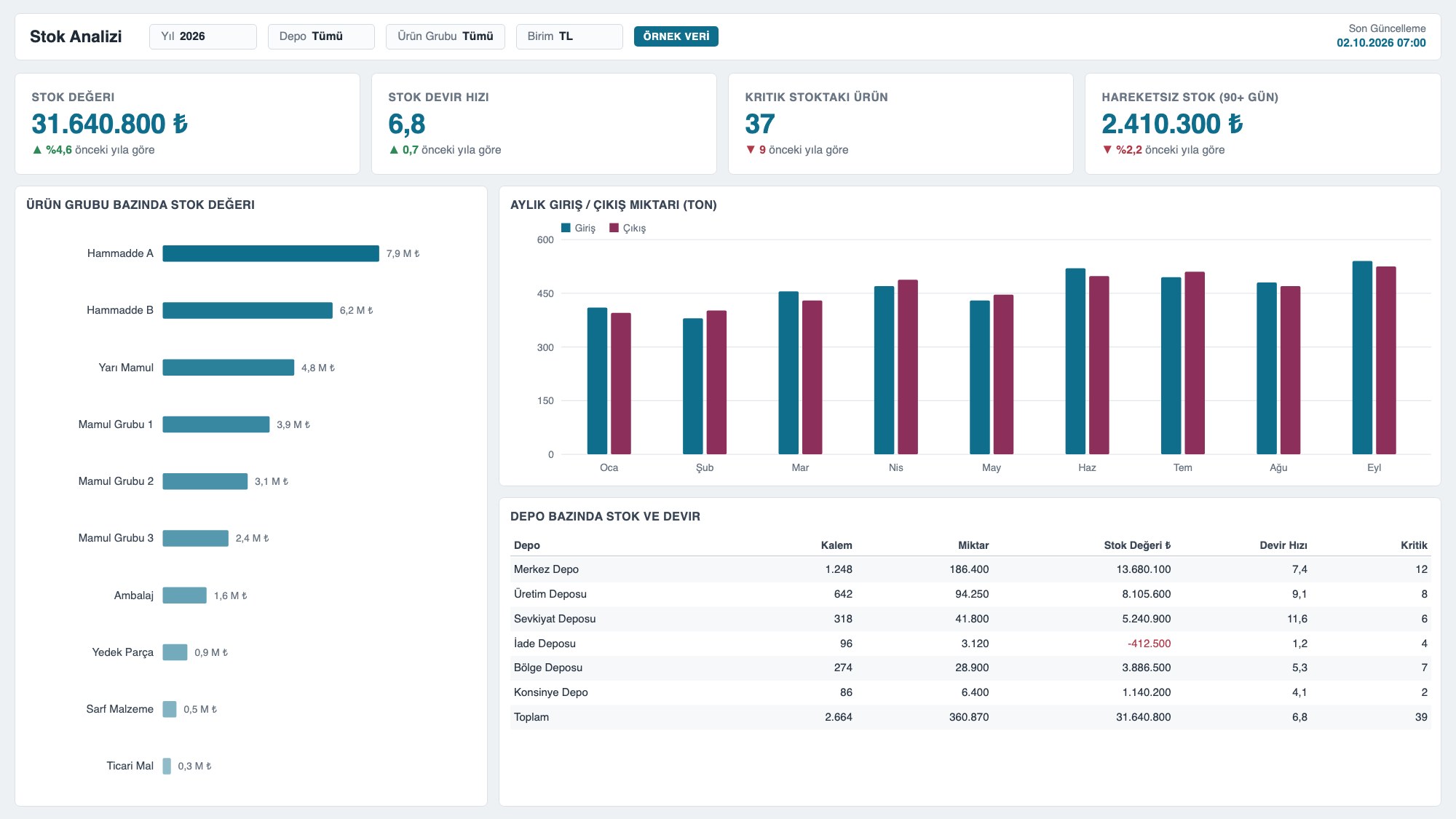
Task: Select the Hammadde B bar
Action: [248, 310]
